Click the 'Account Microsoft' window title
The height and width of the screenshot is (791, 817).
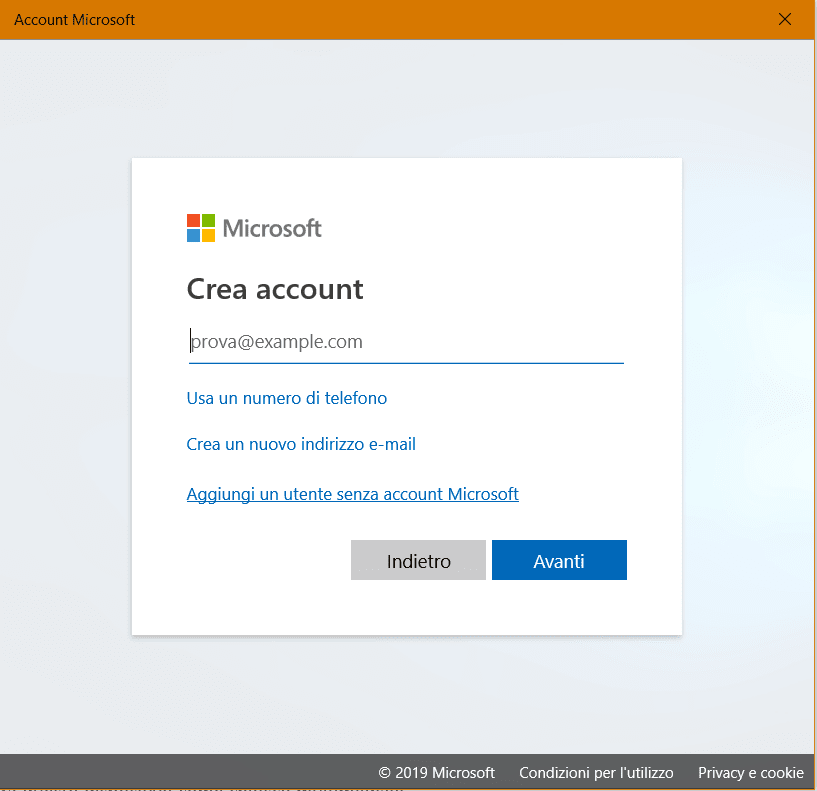pos(75,20)
